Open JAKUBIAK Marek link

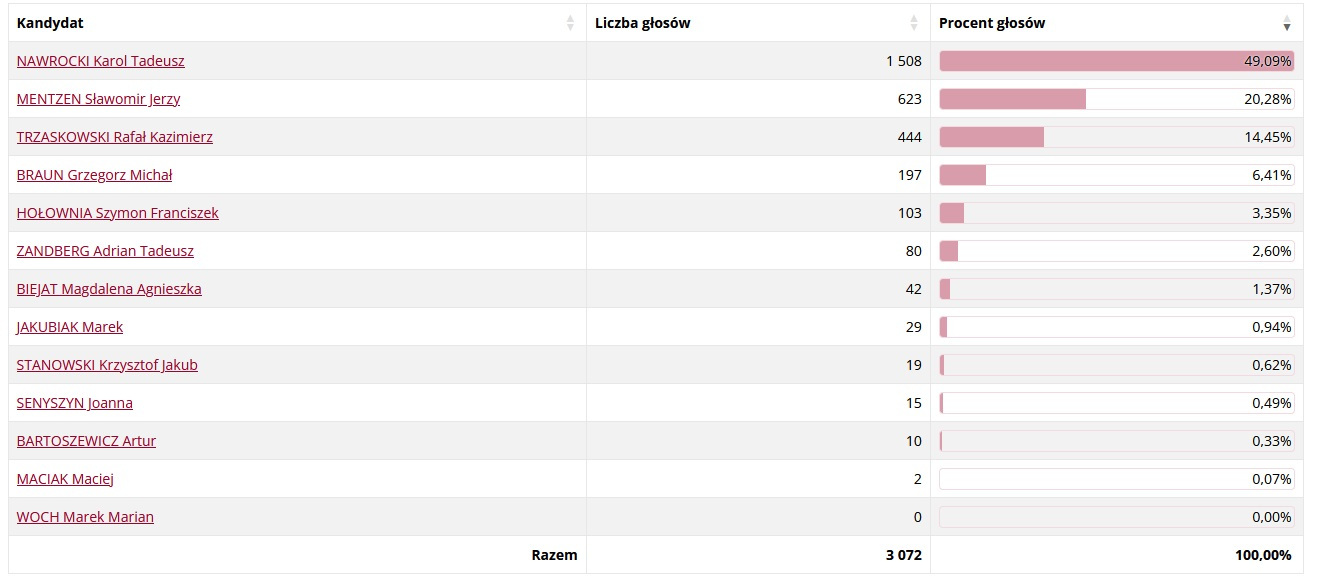pyautogui.click(x=70, y=327)
